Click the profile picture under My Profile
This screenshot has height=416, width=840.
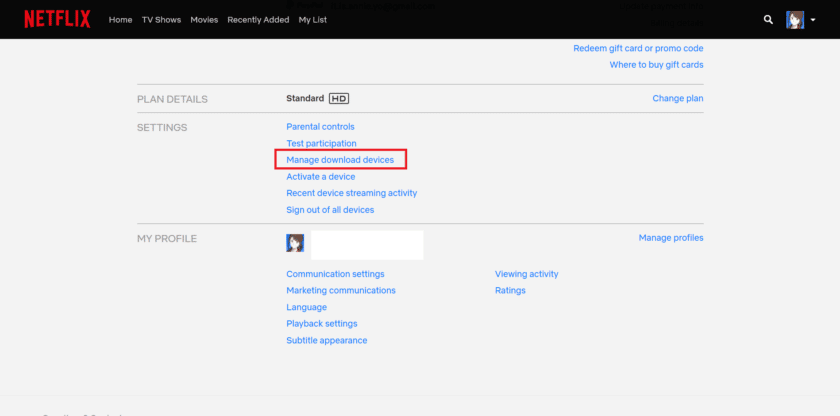[x=295, y=243]
